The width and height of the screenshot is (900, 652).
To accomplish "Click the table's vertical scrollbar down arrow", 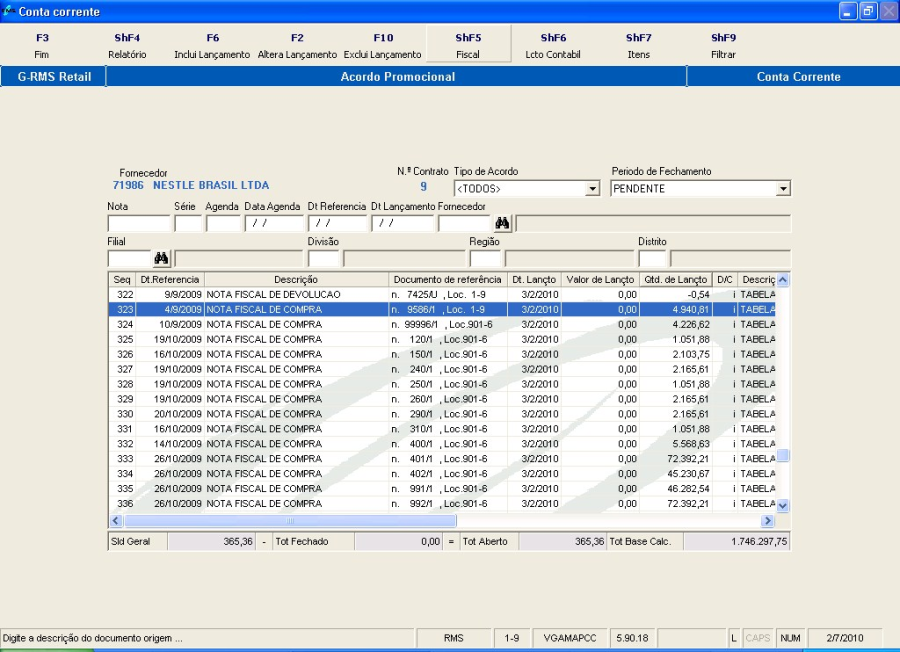I will click(783, 506).
